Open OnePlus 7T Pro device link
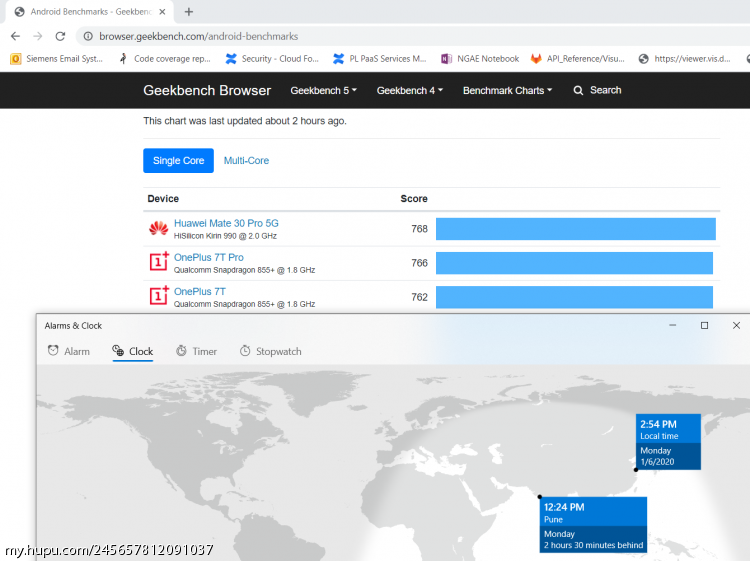Image resolution: width=750 pixels, height=561 pixels. (209, 257)
